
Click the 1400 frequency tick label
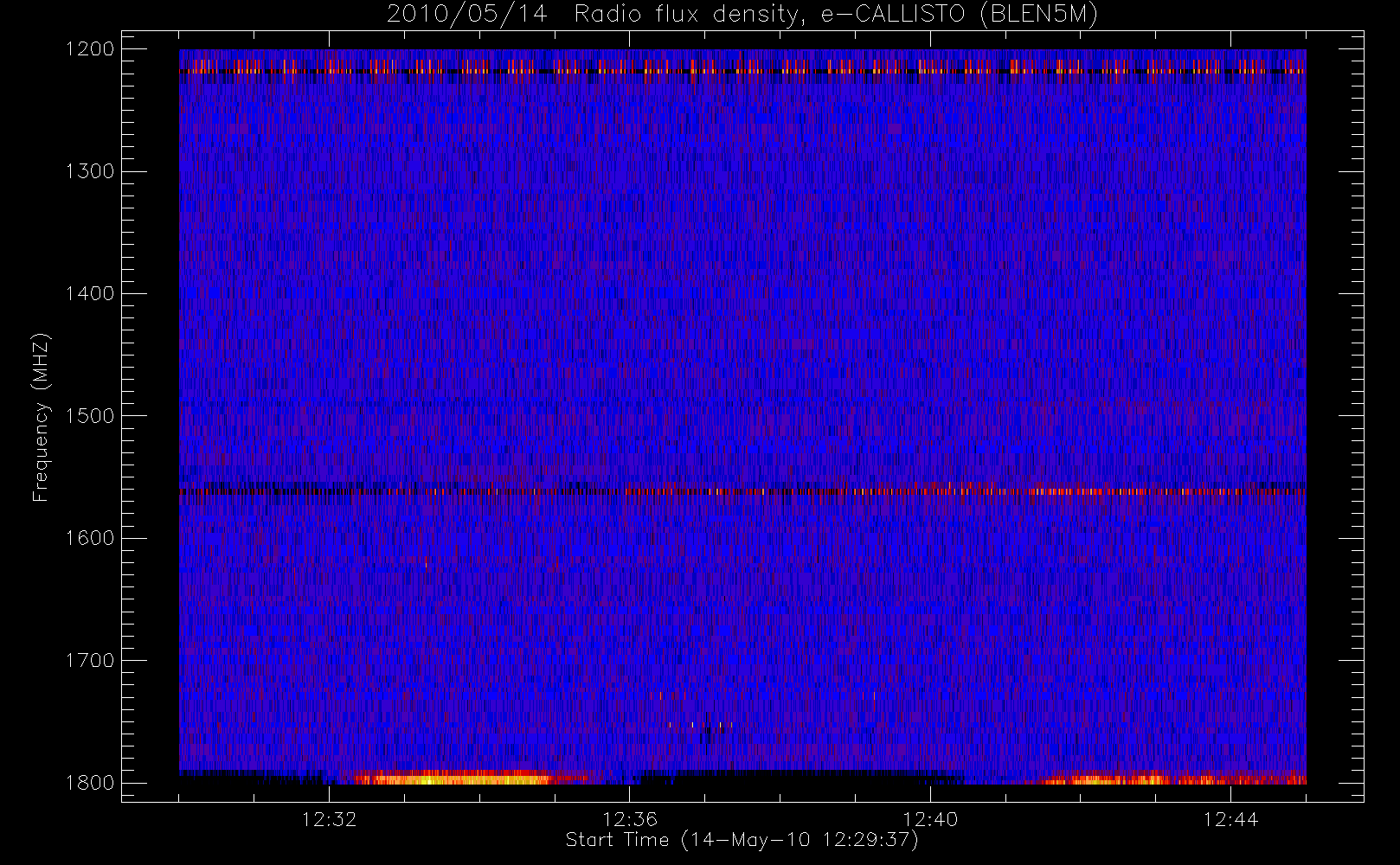[x=90, y=293]
